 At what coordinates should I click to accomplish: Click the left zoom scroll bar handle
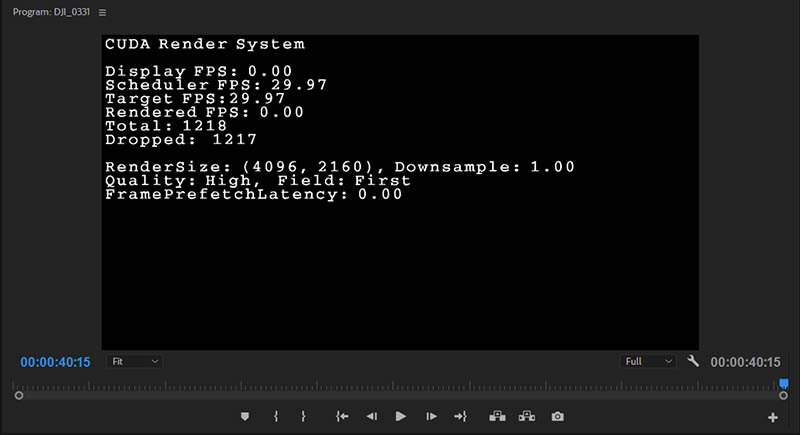(19, 395)
